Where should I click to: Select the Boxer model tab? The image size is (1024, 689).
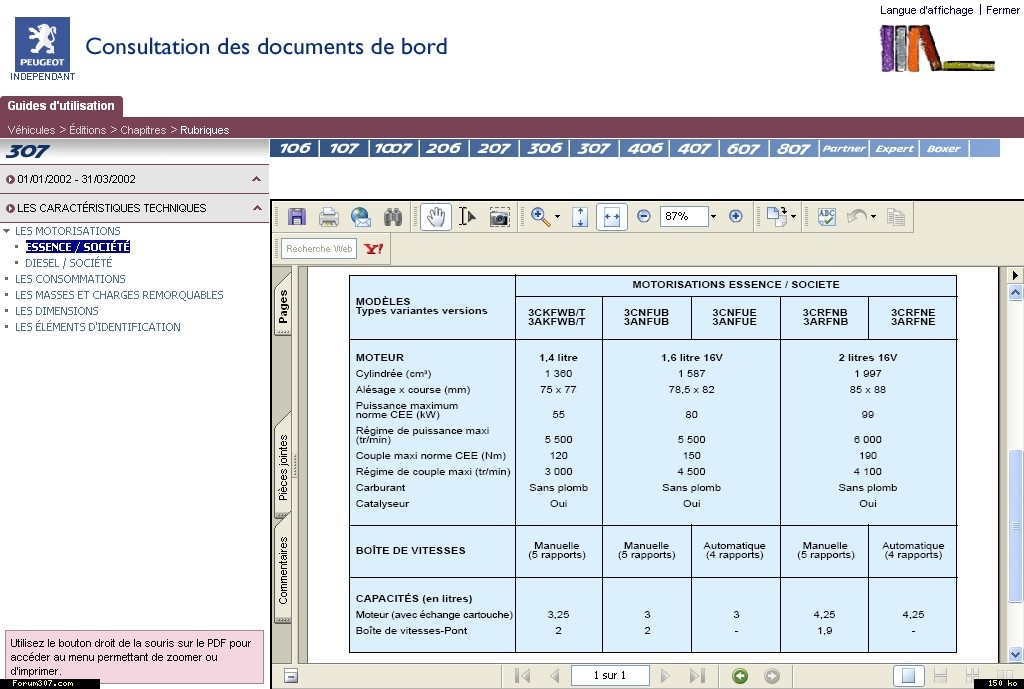click(x=944, y=148)
